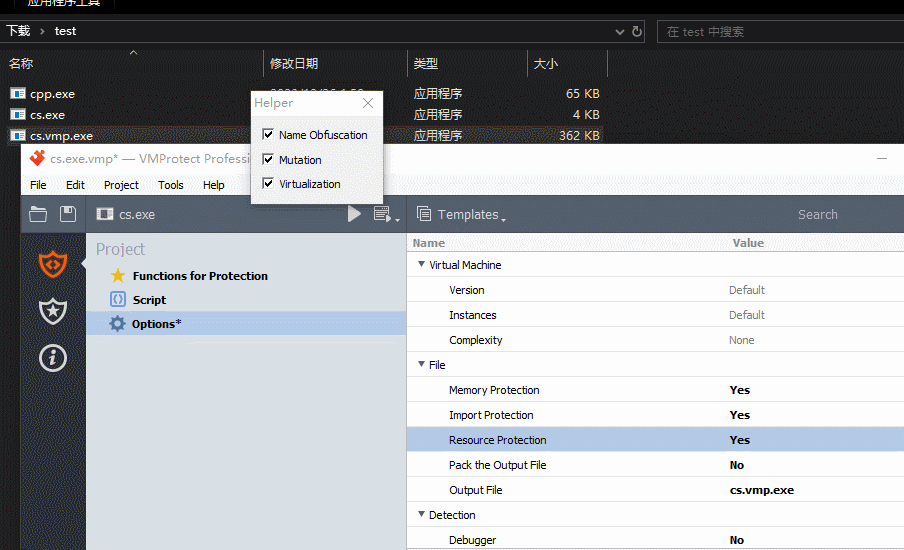Viewport: 904px width, 550px height.
Task: Collapse the File section
Action: 421,364
